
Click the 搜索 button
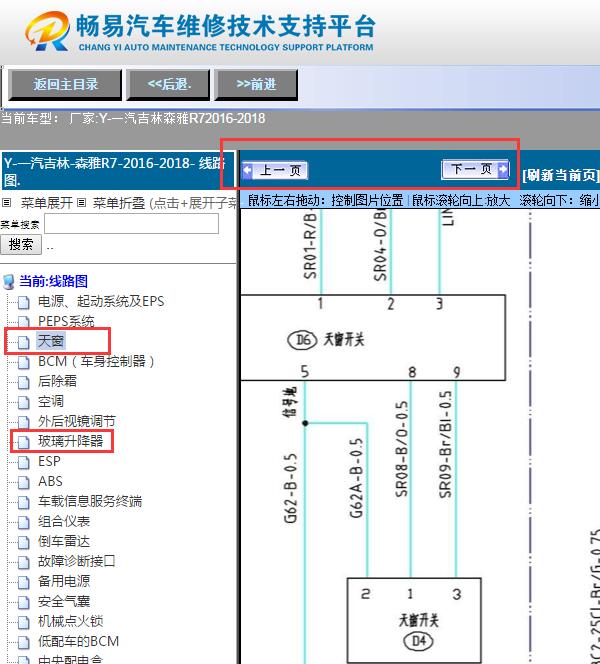pyautogui.click(x=21, y=245)
